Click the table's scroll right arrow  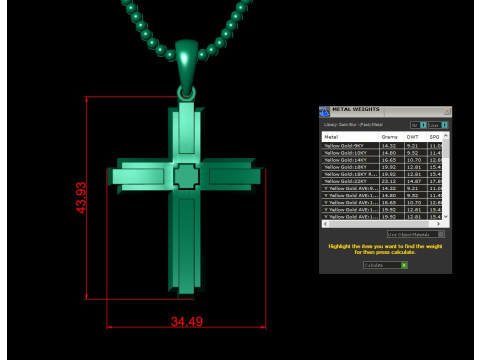point(438,224)
